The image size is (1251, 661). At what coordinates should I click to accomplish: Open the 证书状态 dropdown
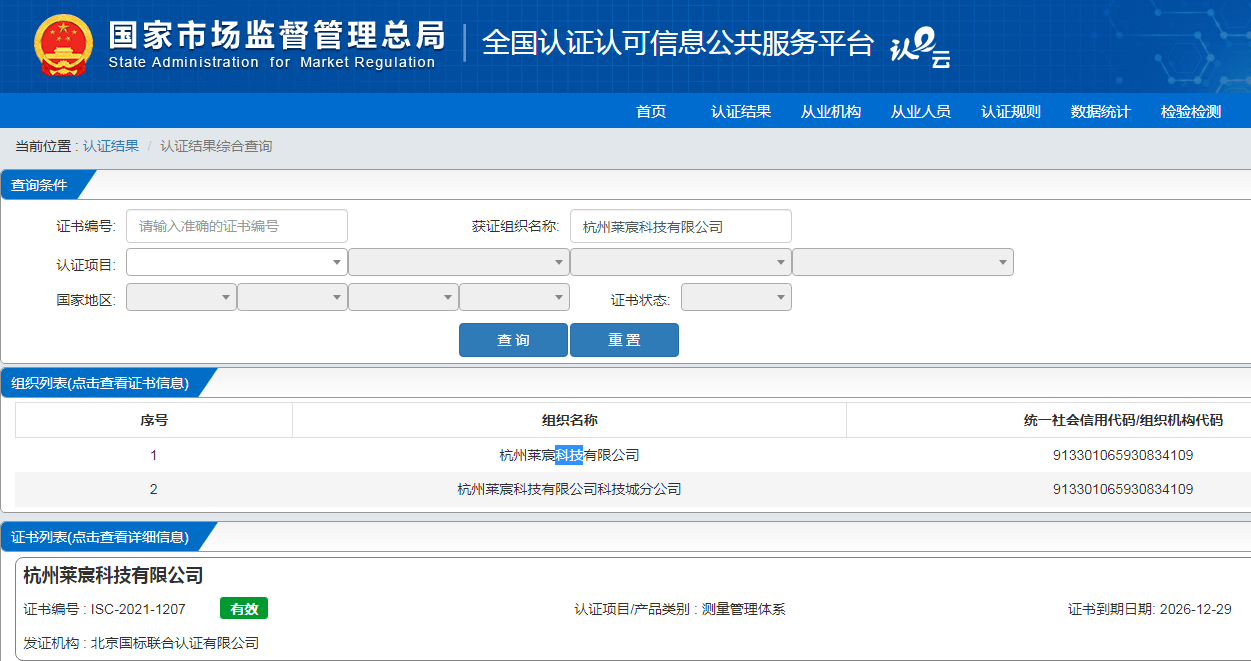point(736,297)
